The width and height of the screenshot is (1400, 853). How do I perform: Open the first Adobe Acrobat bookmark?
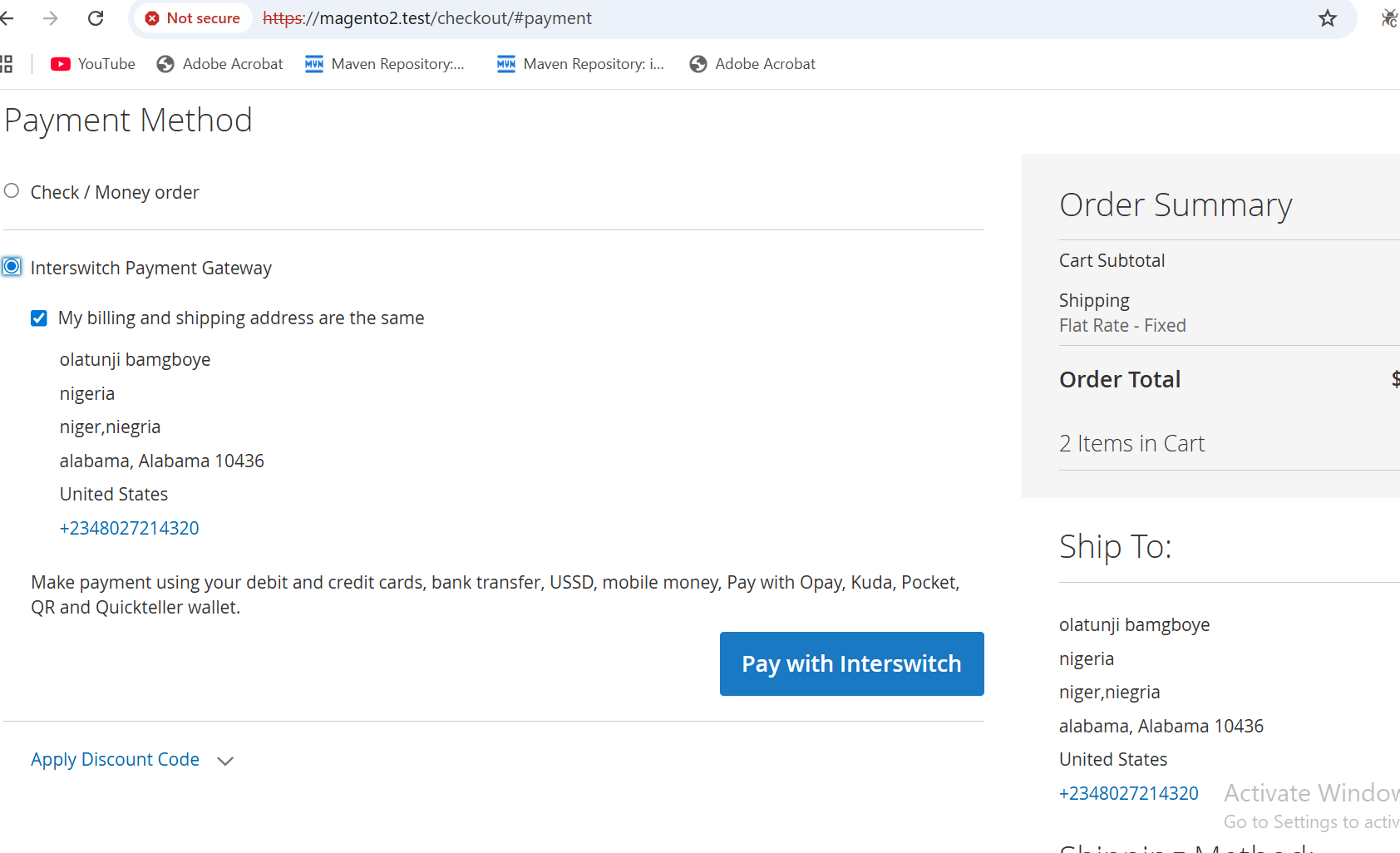coord(220,64)
